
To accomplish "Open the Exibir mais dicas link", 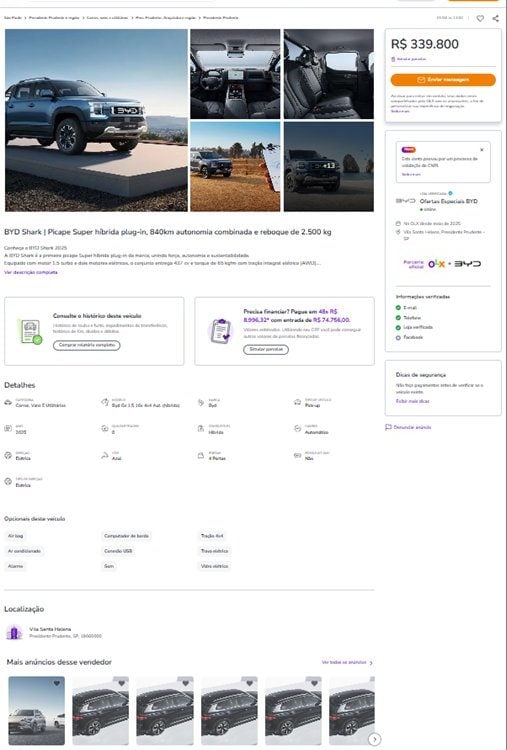I will pyautogui.click(x=412, y=401).
